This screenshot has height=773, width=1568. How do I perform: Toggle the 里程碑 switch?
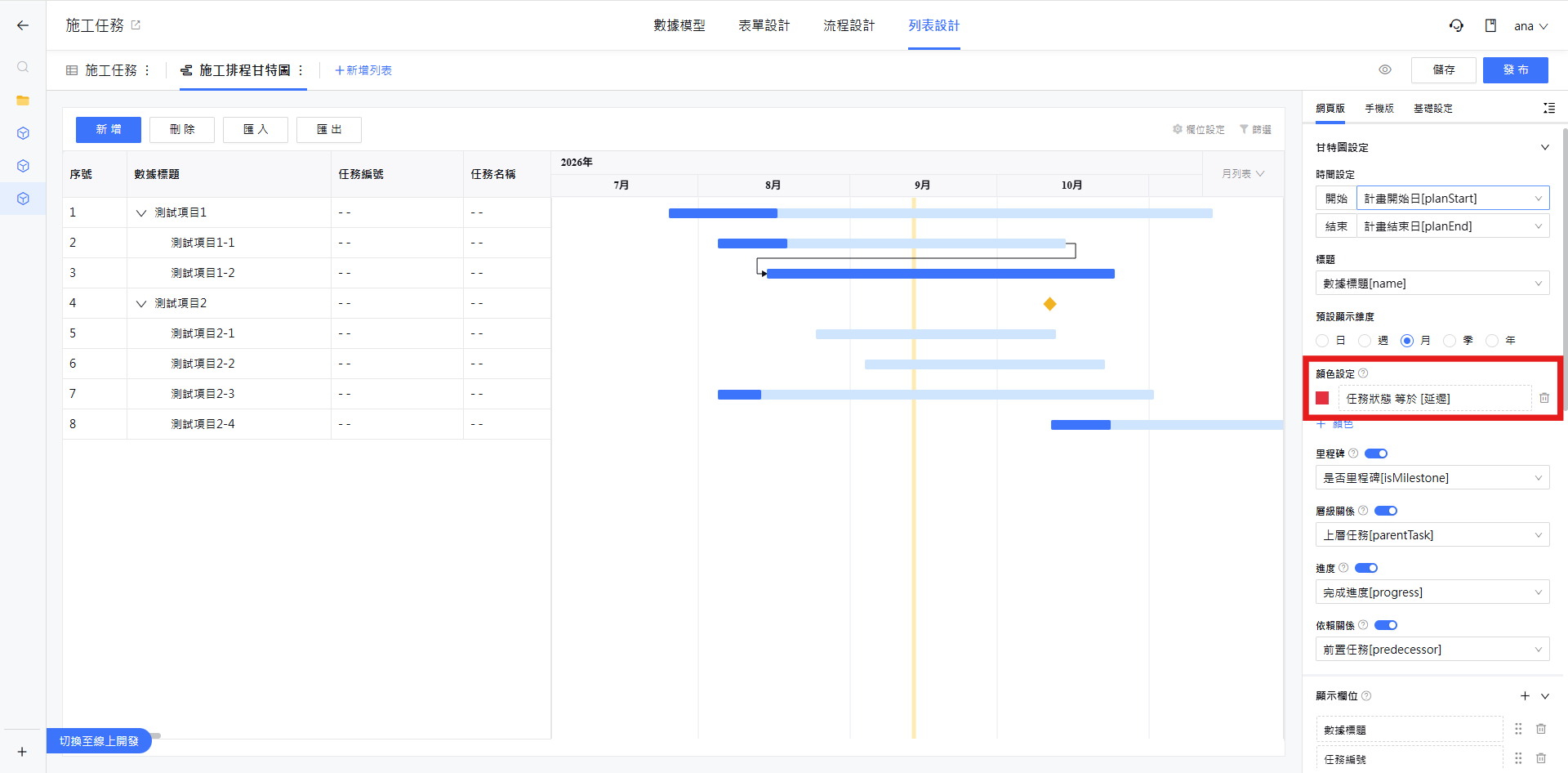click(x=1376, y=454)
